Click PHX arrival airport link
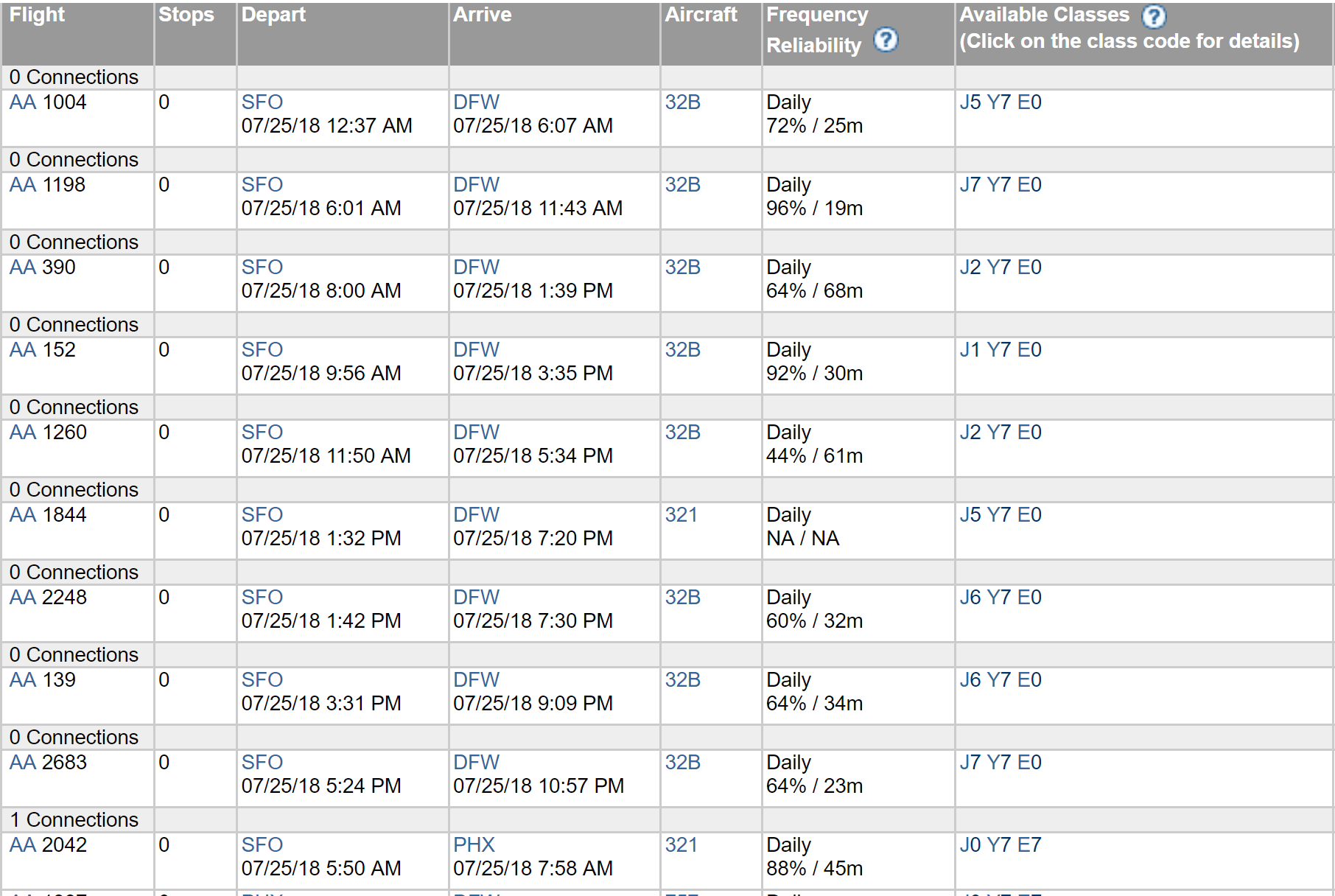The image size is (1335, 896). pos(474,845)
